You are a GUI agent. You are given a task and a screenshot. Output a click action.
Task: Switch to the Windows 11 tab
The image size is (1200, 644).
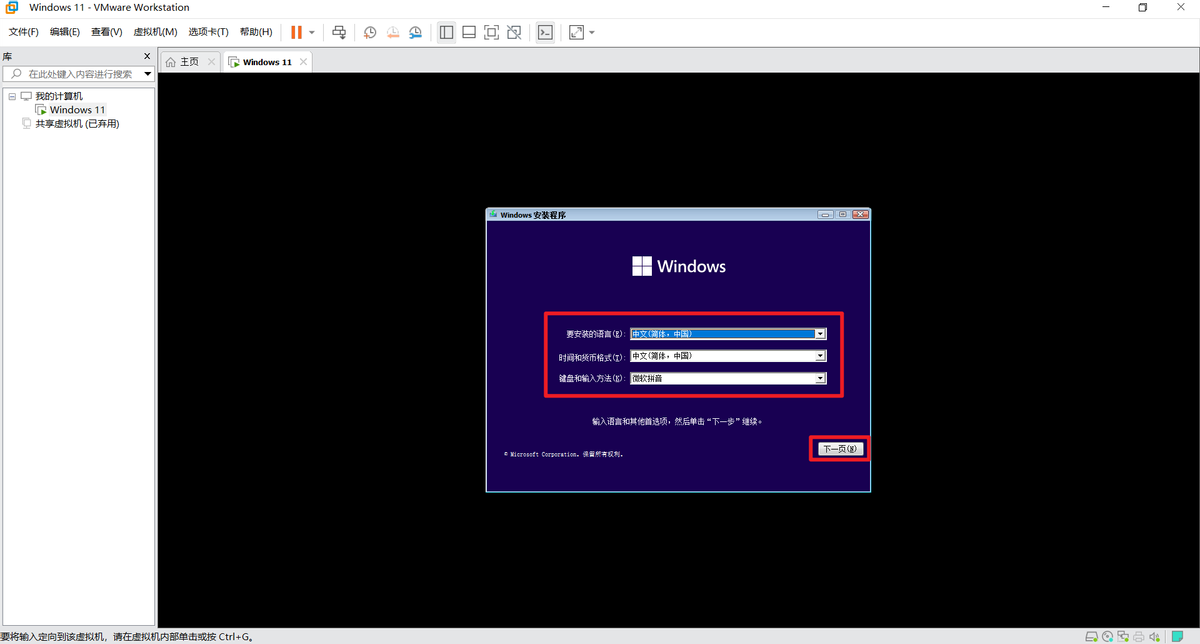coord(267,62)
